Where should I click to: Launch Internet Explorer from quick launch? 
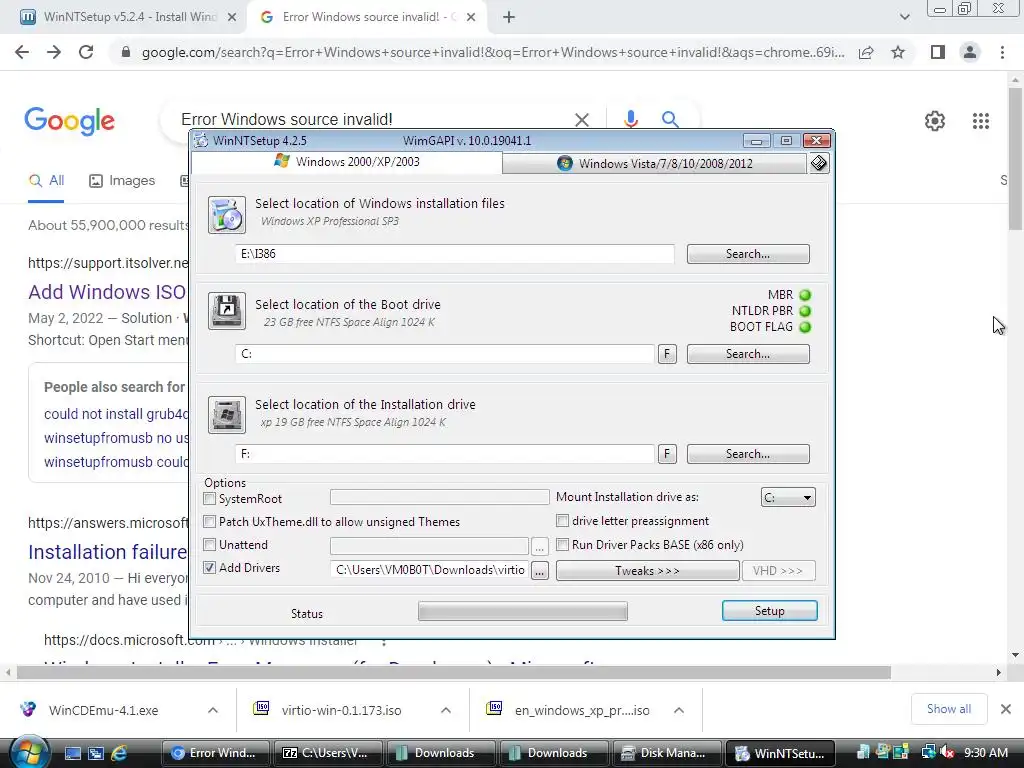tap(119, 753)
